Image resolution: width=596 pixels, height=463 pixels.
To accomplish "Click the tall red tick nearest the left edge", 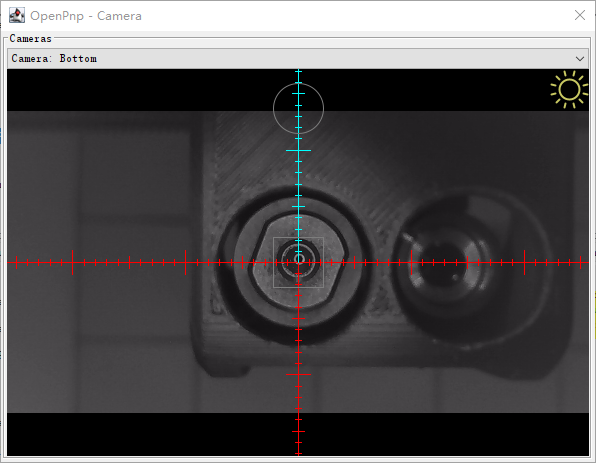I will click(x=73, y=262).
